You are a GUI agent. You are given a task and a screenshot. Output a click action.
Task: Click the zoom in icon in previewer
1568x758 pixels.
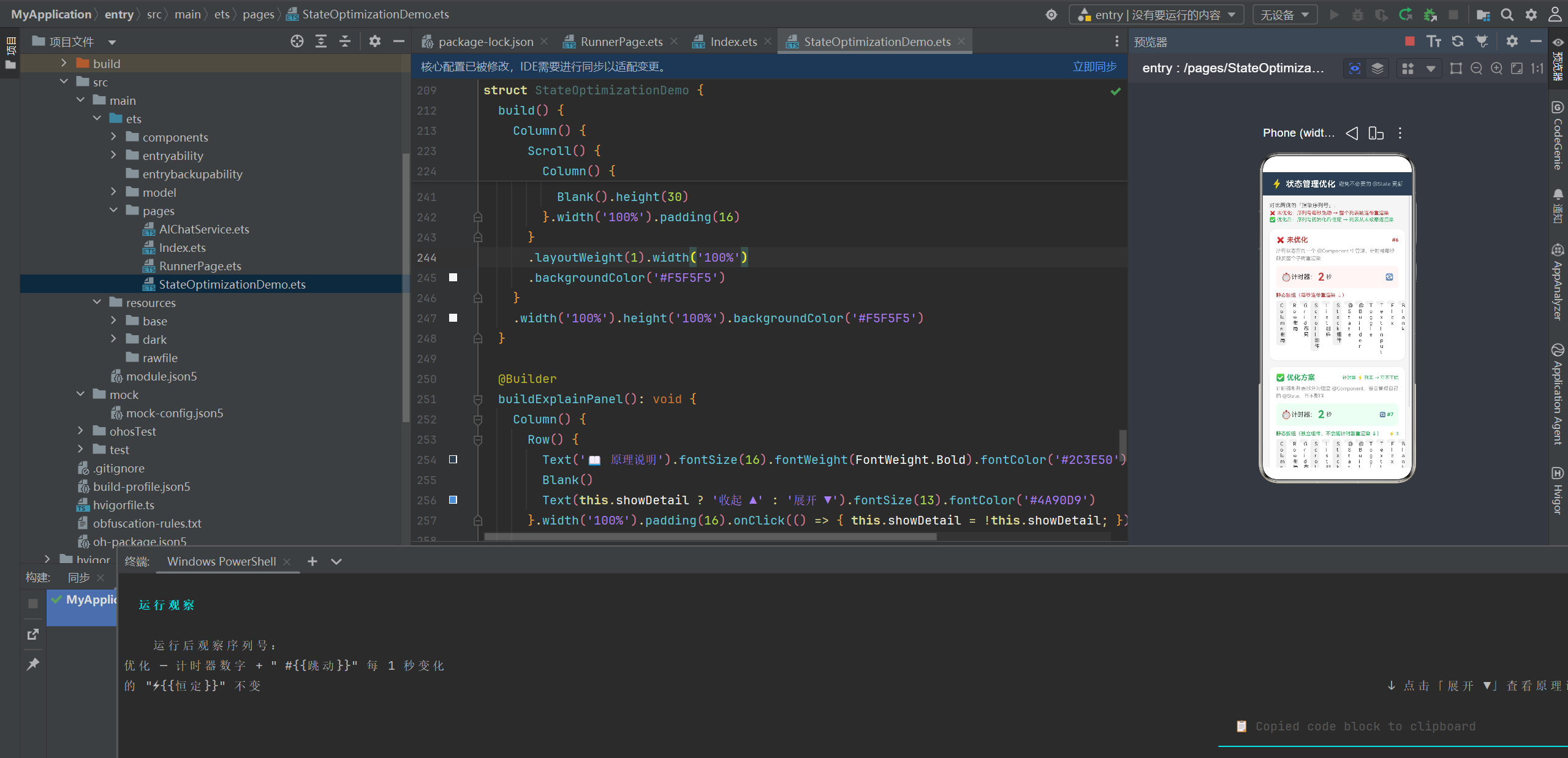[x=1496, y=68]
